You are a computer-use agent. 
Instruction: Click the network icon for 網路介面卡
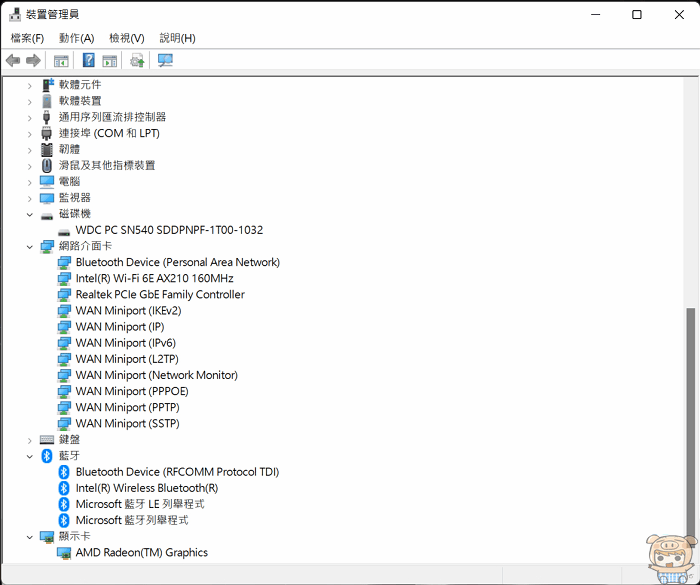(x=47, y=246)
